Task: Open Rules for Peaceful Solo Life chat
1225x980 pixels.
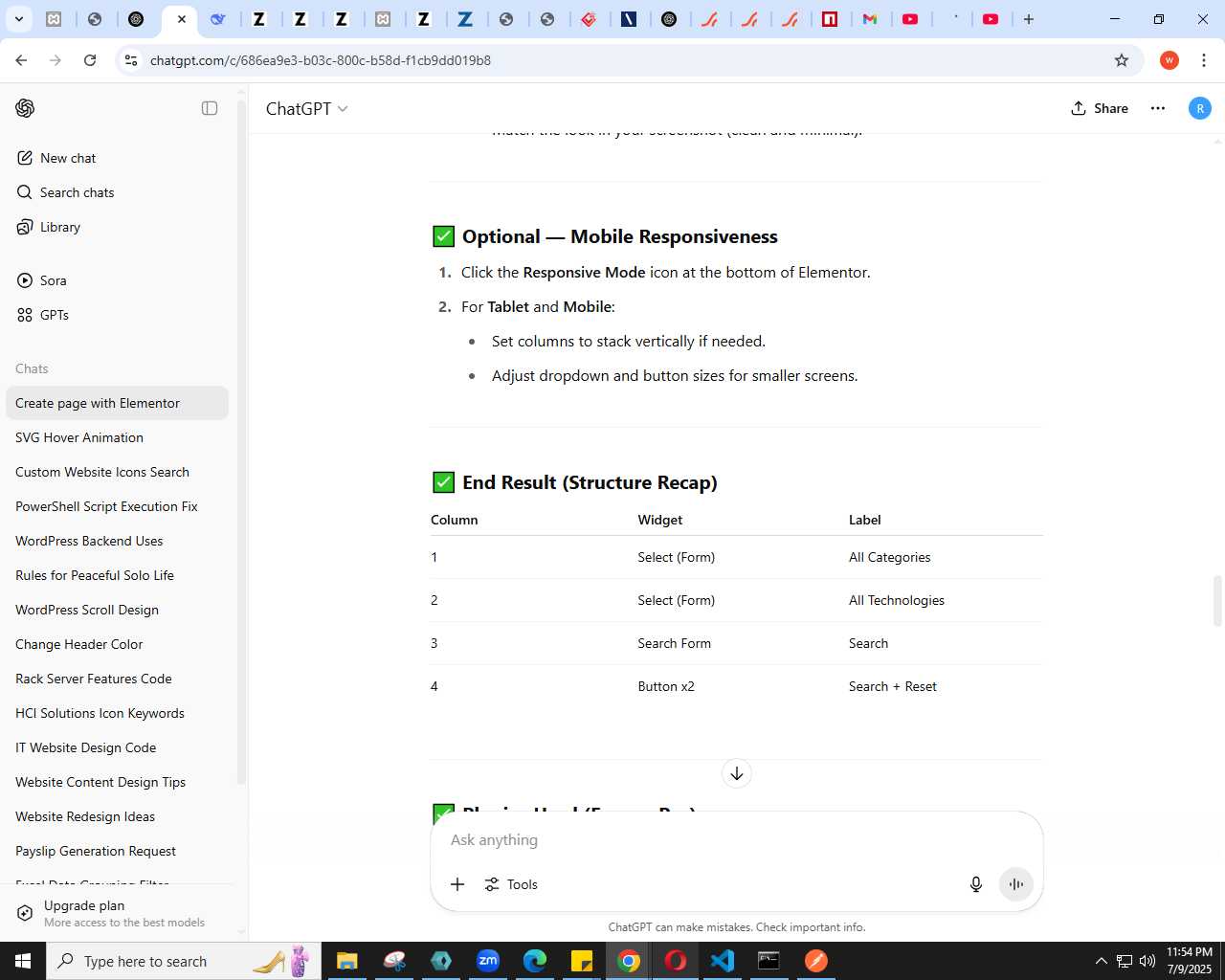Action: tap(117, 575)
